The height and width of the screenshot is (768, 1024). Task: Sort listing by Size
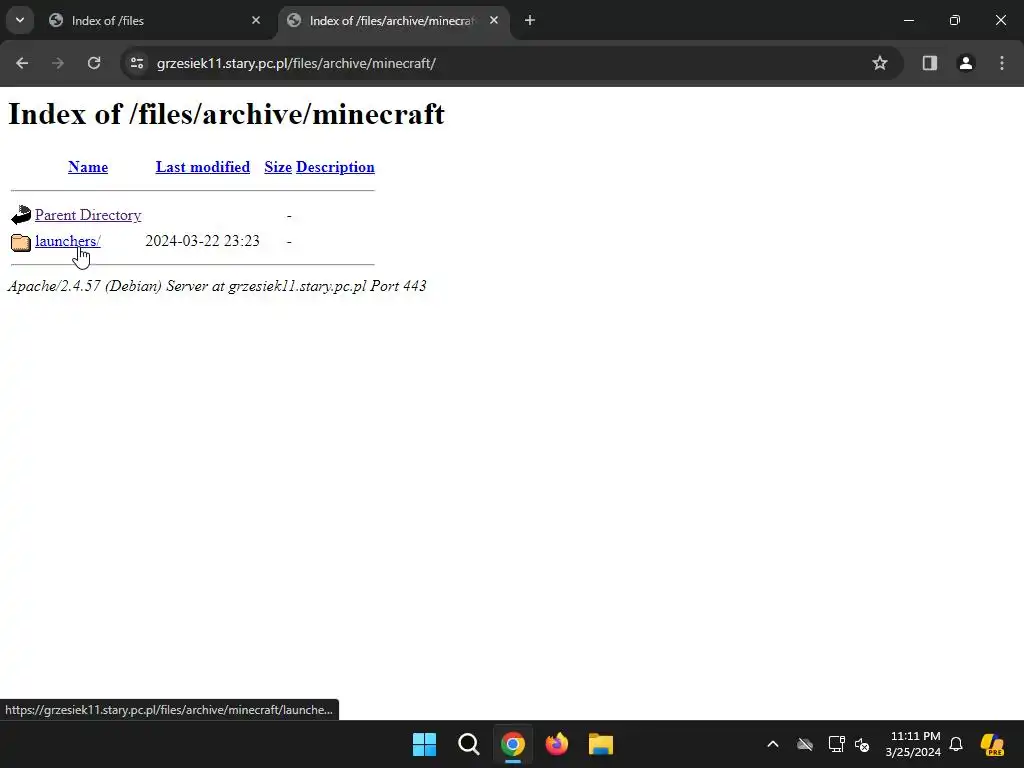click(x=278, y=167)
